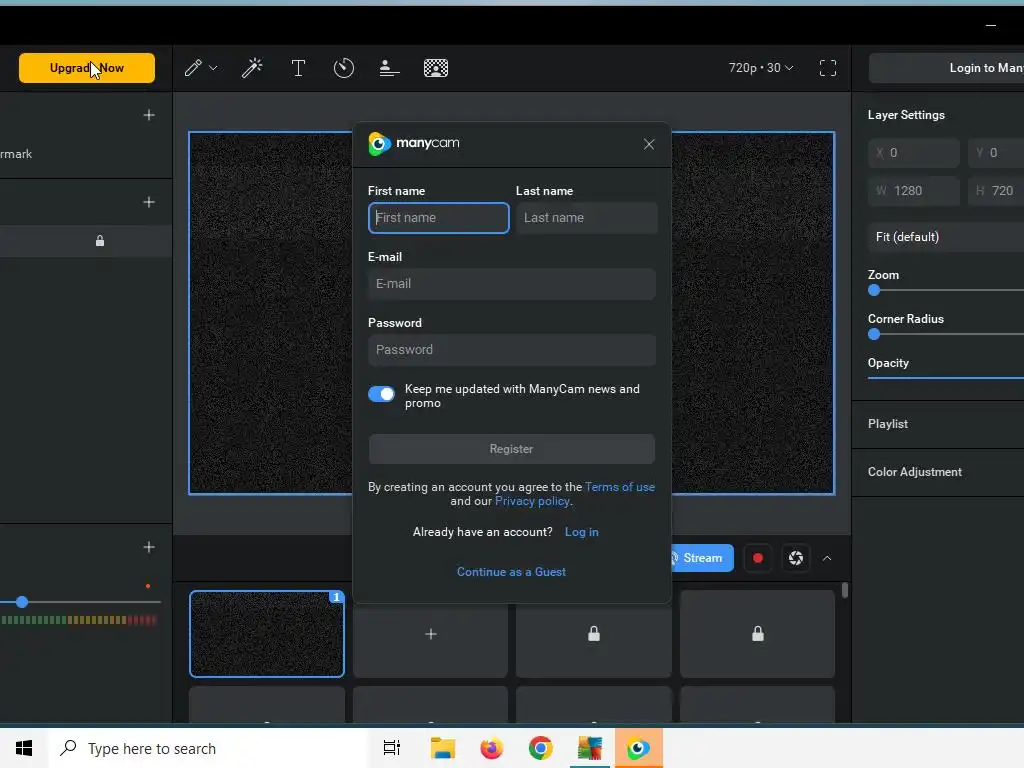This screenshot has height=768, width=1024.
Task: Select preset thumbnail number 1
Action: coord(267,634)
